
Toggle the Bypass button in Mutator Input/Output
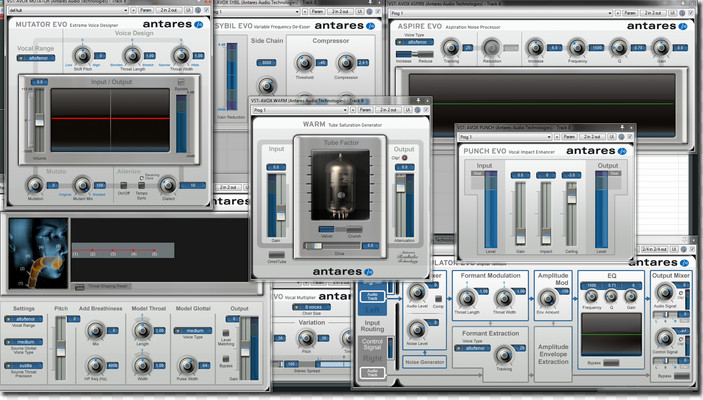pos(181,82)
